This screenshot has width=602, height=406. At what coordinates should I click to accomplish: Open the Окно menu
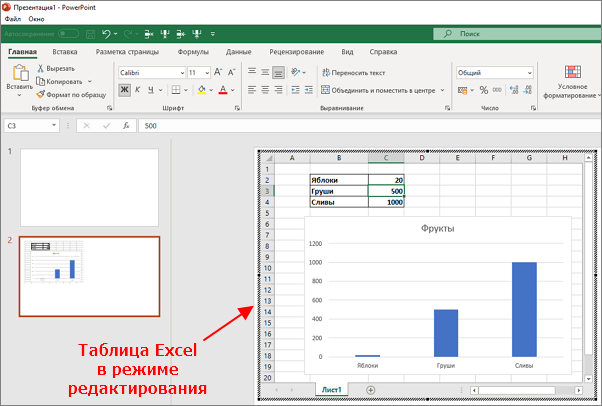click(36, 19)
